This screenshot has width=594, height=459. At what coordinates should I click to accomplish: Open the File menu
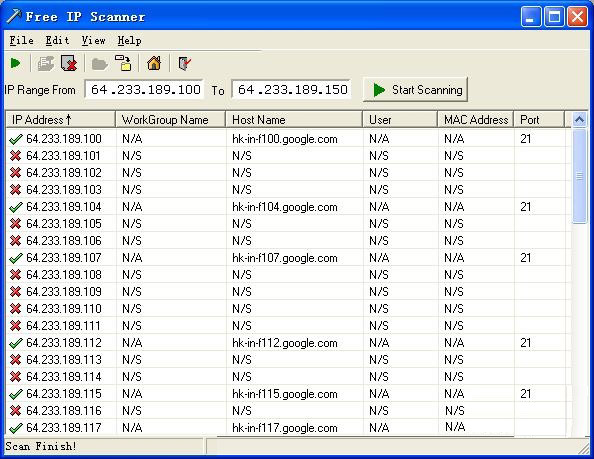pyautogui.click(x=22, y=41)
